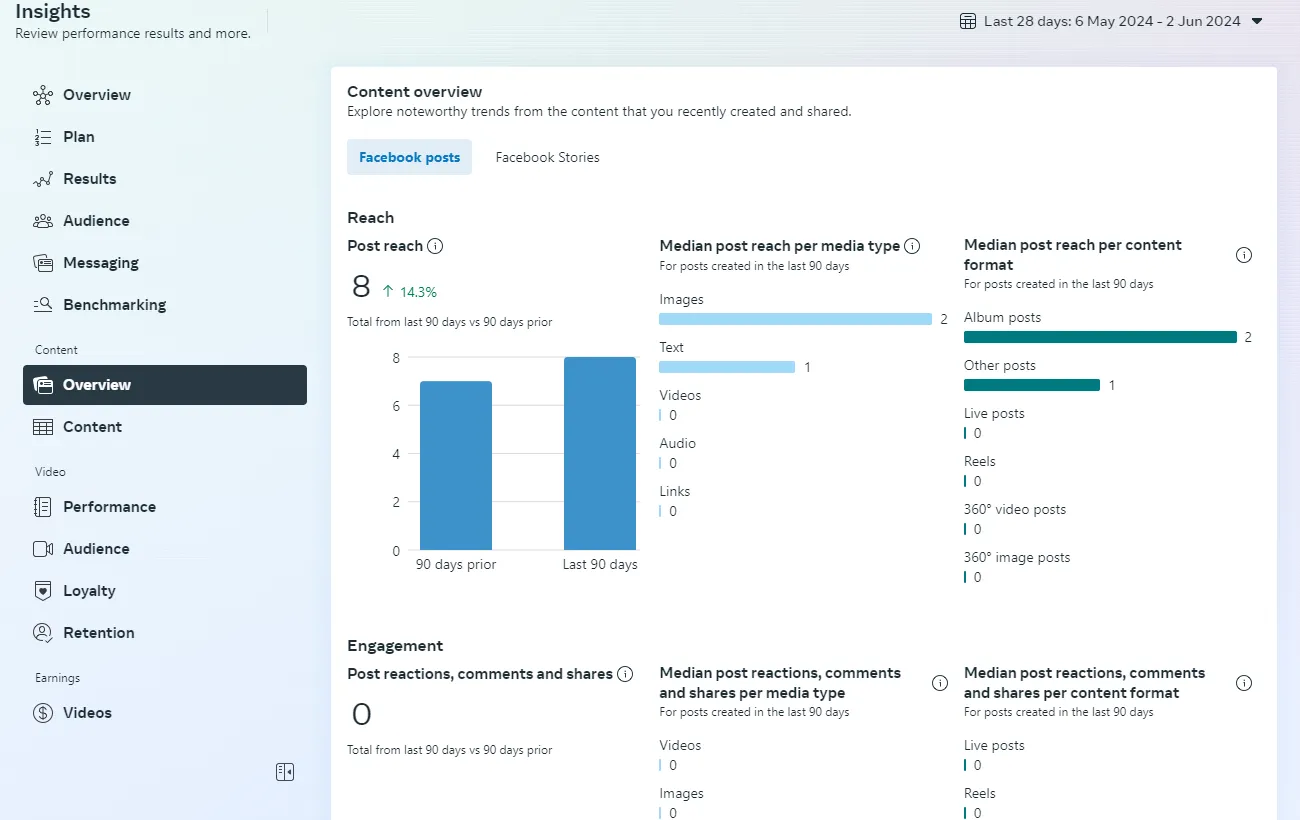Open Results using its trend-line icon

(x=41, y=178)
